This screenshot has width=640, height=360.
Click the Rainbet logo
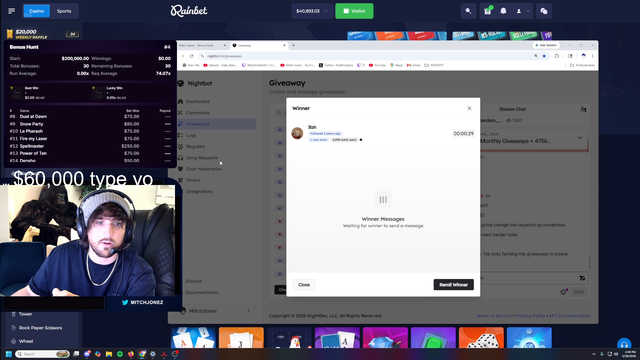[189, 11]
